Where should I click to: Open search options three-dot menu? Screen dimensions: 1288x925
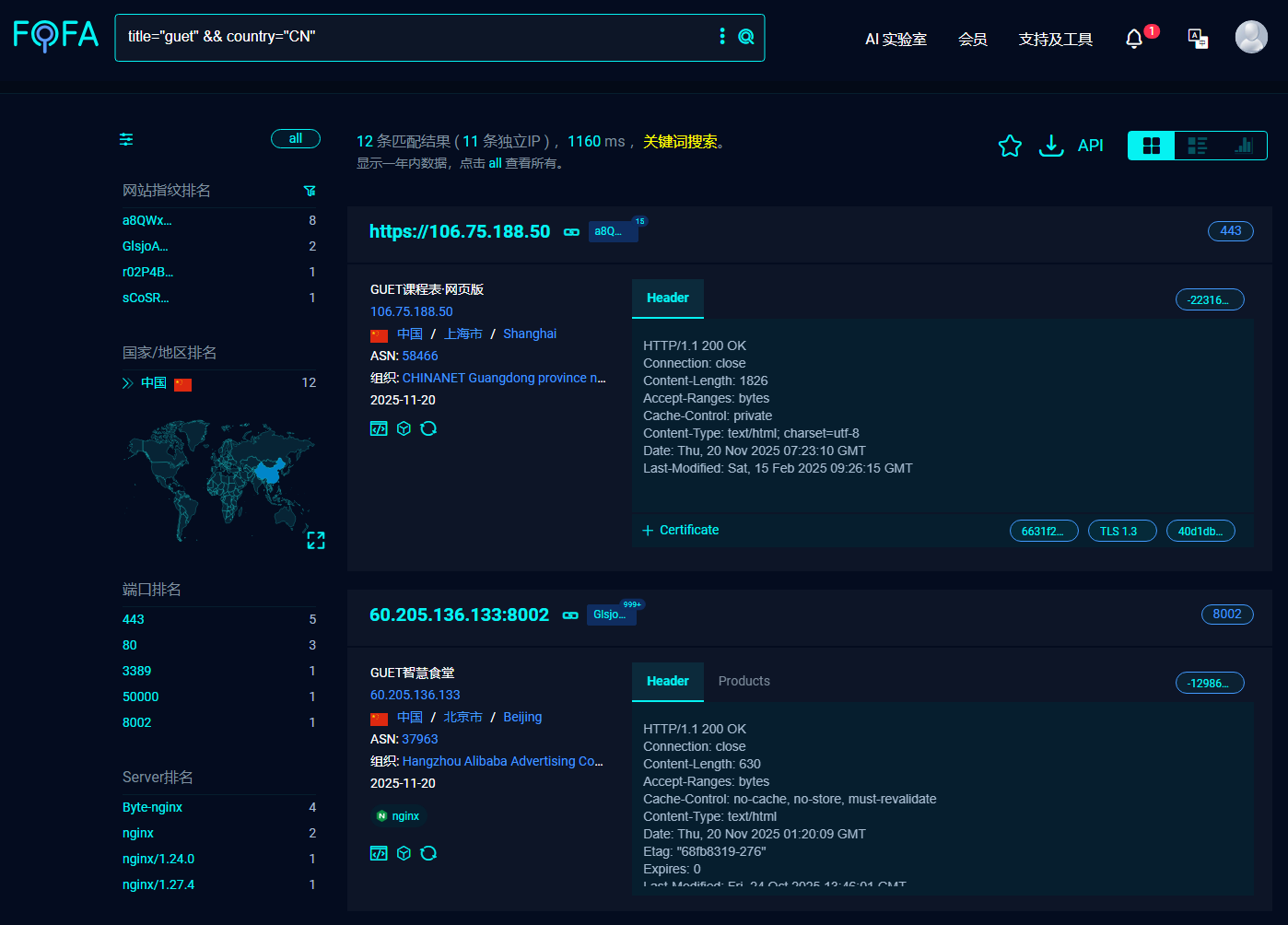point(722,36)
